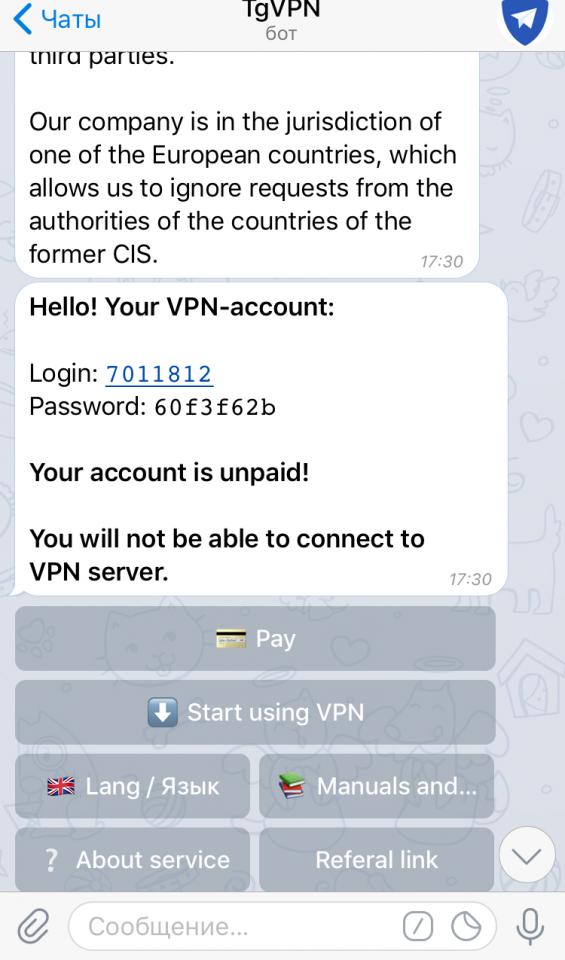Open TgVPN bot avatar shield icon
This screenshot has width=565, height=960.
[524, 20]
